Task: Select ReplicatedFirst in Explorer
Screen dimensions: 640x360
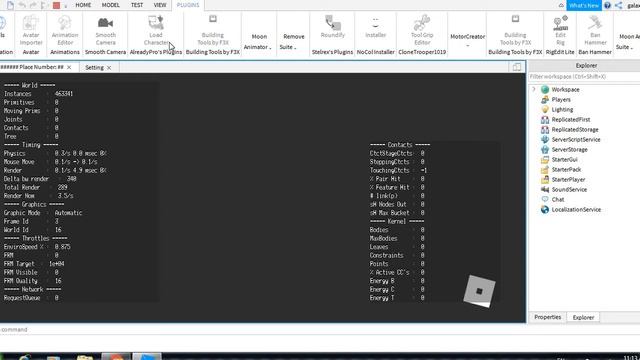Action: pyautogui.click(x=571, y=120)
